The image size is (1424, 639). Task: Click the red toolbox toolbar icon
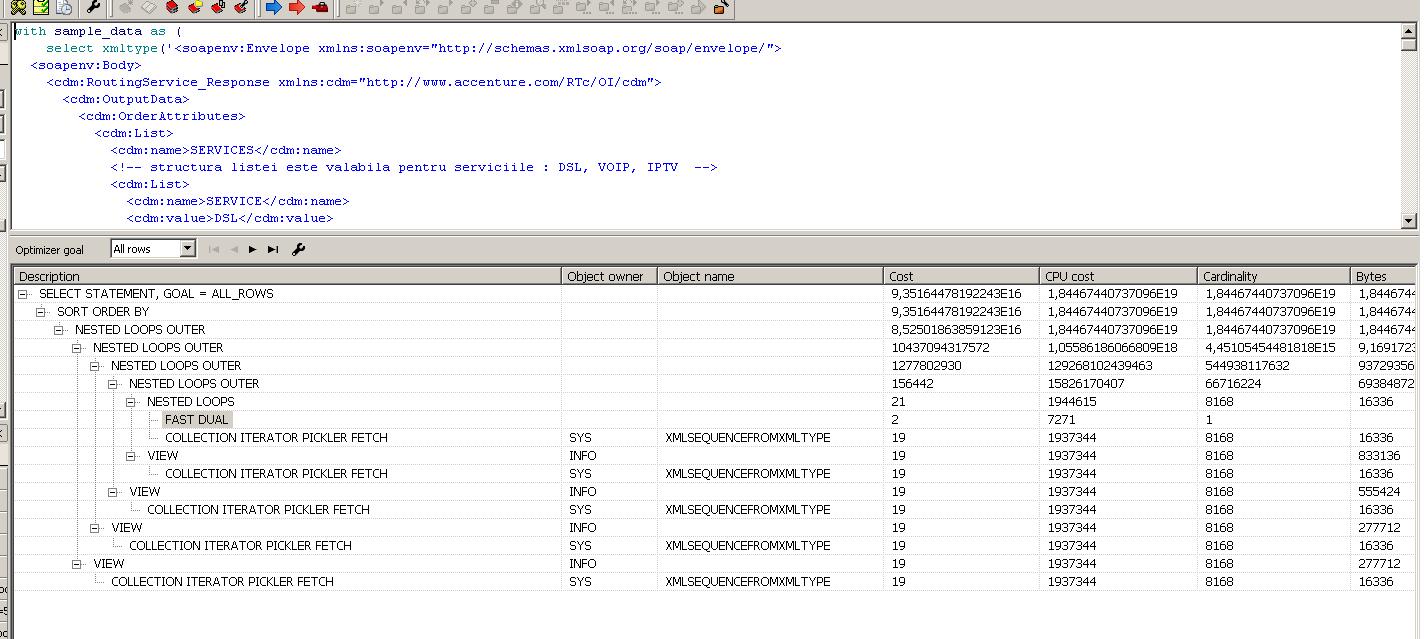[x=320, y=7]
